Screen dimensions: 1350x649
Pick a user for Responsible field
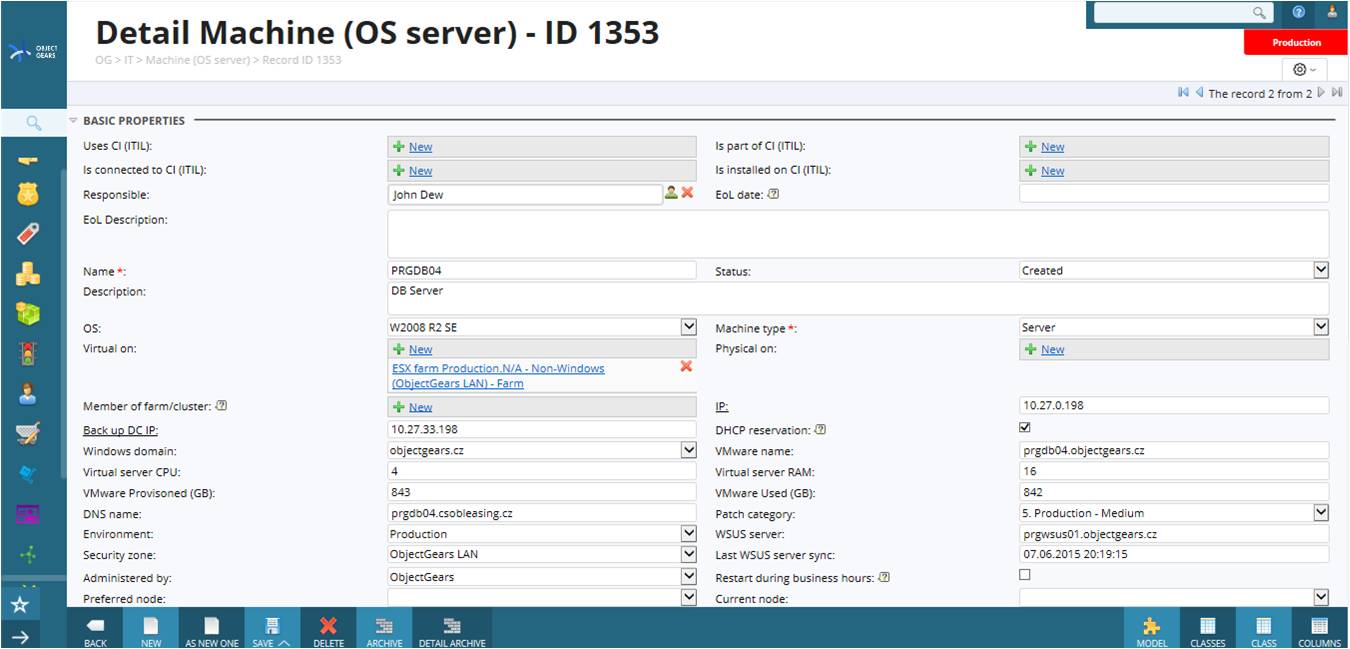[671, 192]
